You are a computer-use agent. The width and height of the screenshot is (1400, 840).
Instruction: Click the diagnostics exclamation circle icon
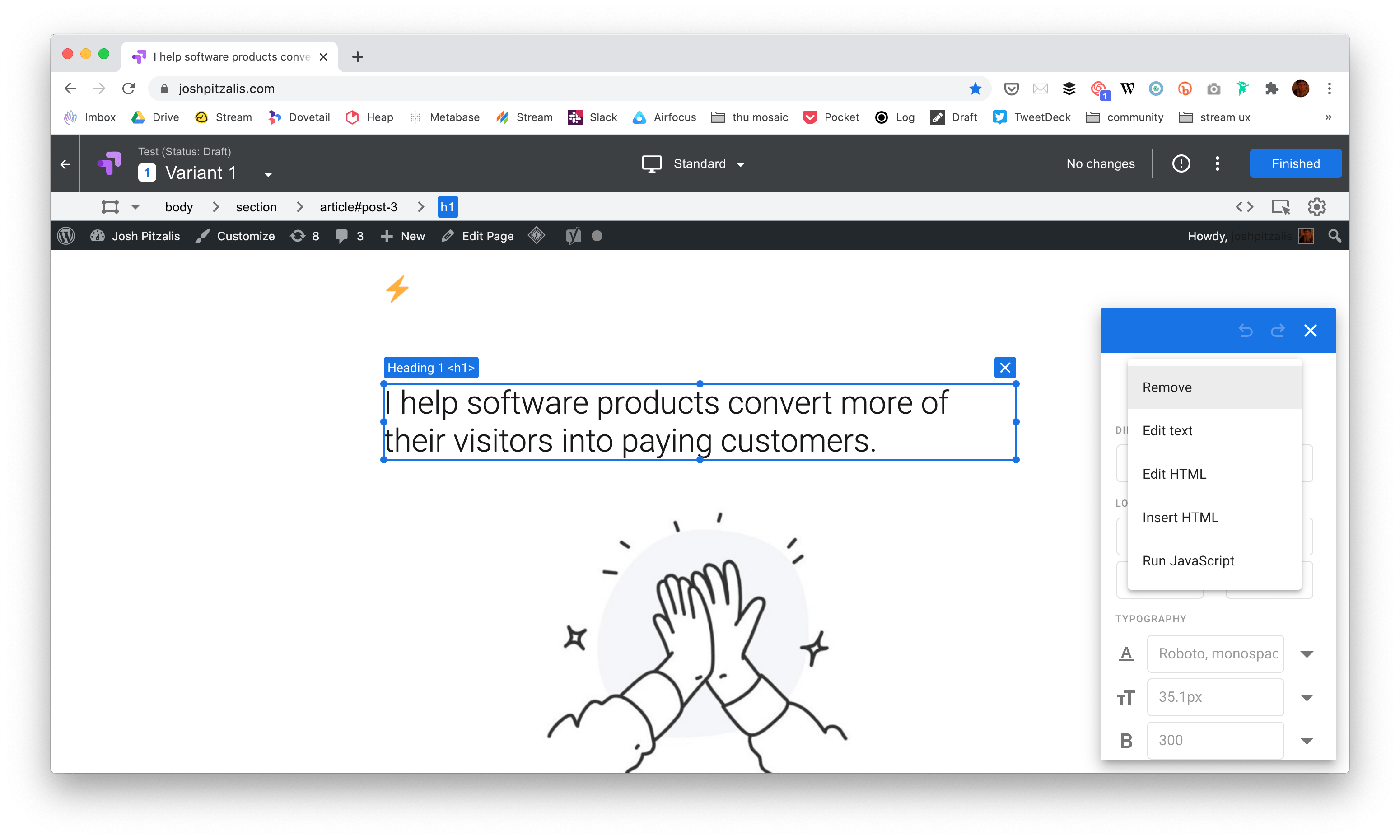pyautogui.click(x=1181, y=163)
